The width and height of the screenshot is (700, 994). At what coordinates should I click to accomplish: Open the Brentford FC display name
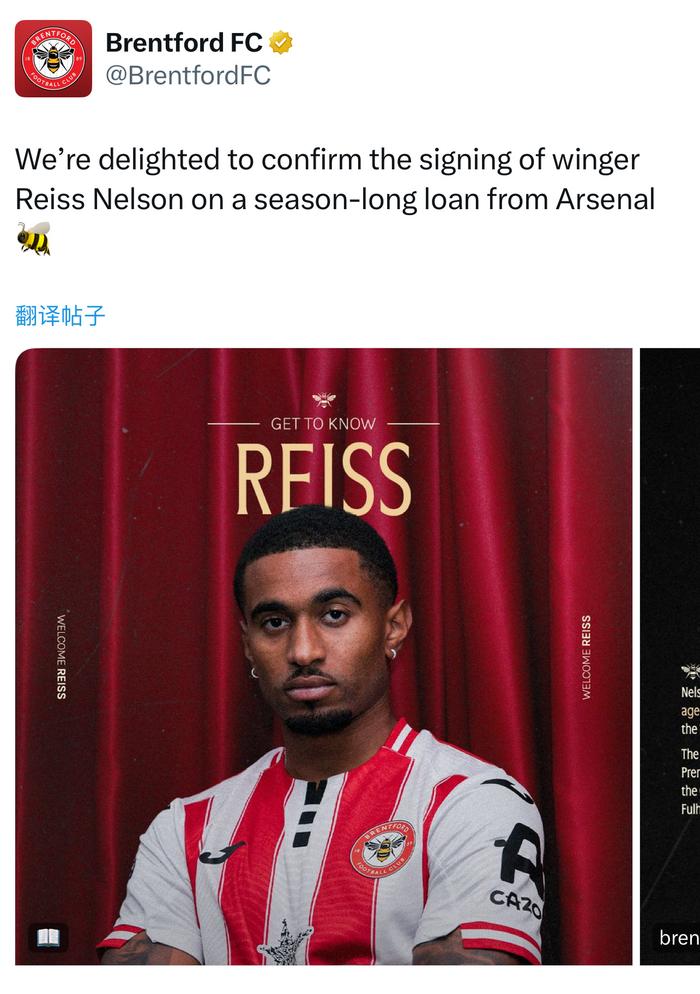184,42
